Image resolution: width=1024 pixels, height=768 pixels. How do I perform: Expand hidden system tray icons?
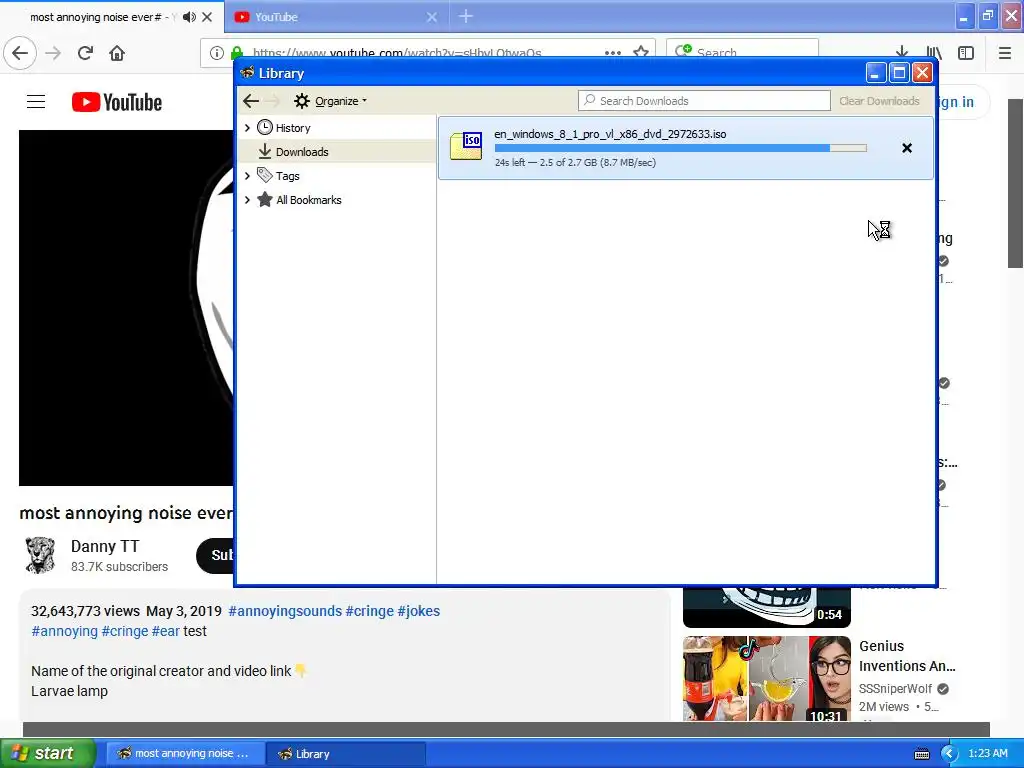[x=949, y=754]
